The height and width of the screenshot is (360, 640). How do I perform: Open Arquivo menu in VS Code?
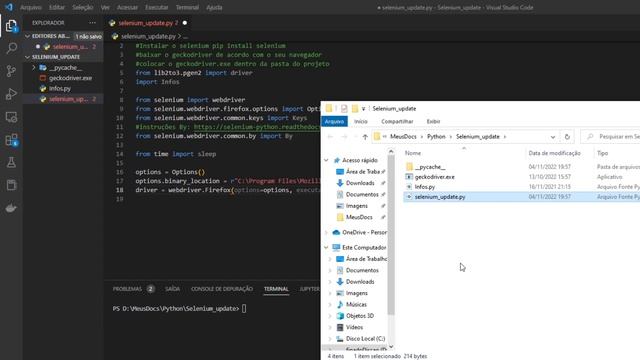coord(31,7)
